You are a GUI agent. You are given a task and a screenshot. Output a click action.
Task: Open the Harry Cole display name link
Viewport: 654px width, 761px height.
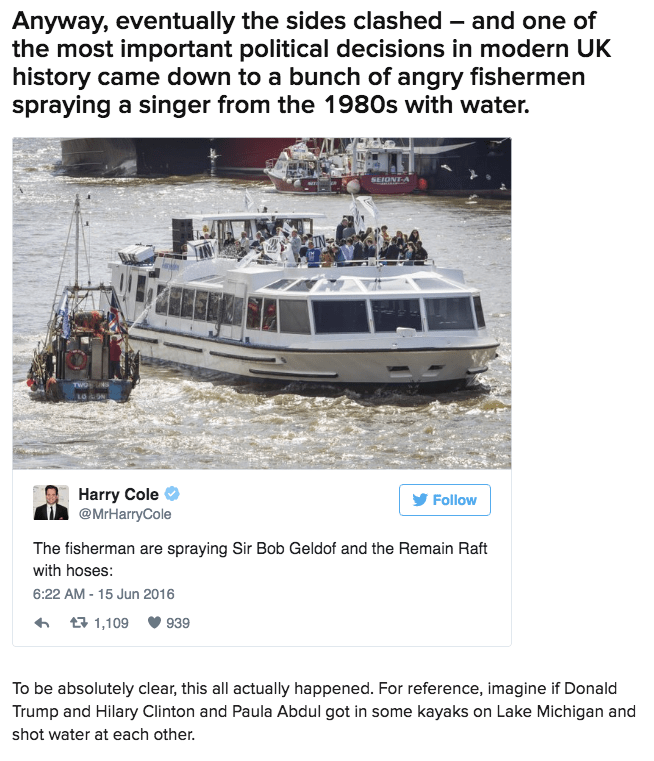point(118,494)
